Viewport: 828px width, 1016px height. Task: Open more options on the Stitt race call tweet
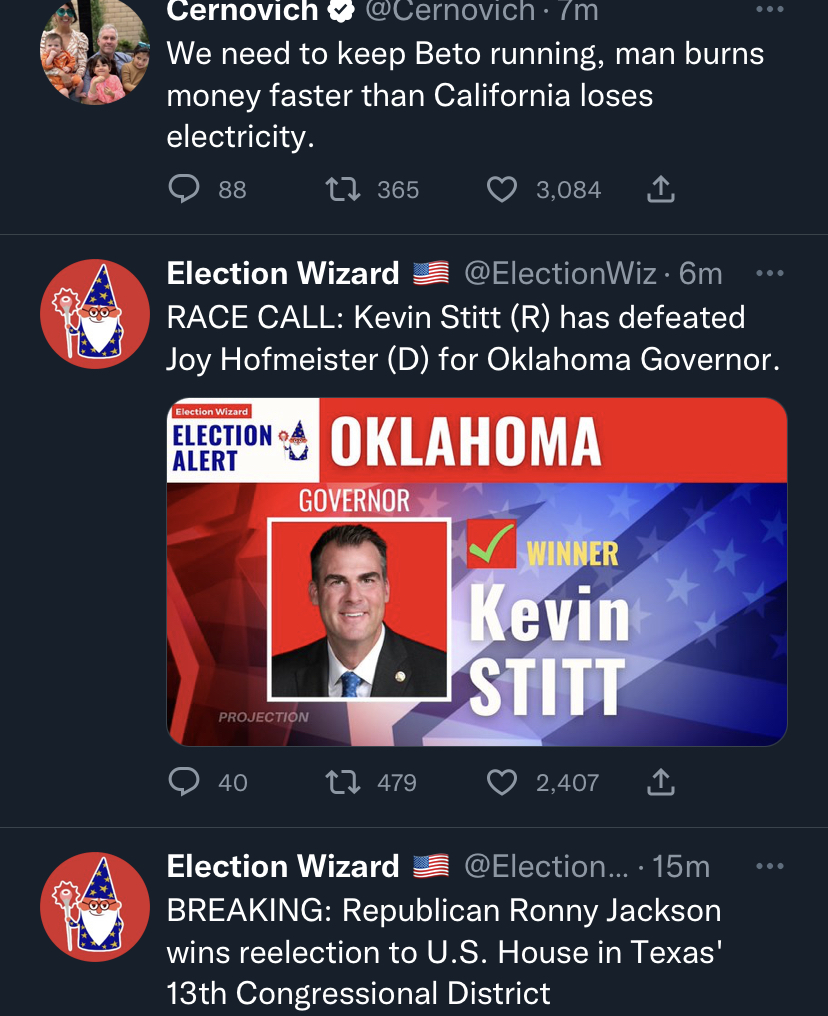[x=770, y=273]
